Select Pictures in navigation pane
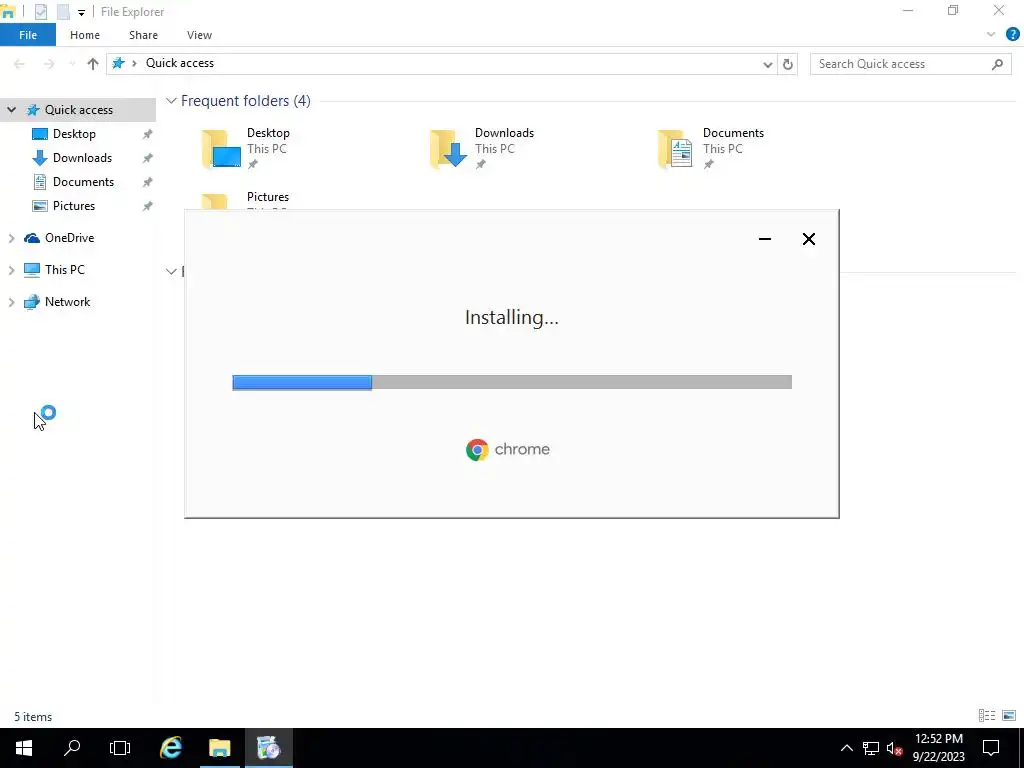 point(74,206)
